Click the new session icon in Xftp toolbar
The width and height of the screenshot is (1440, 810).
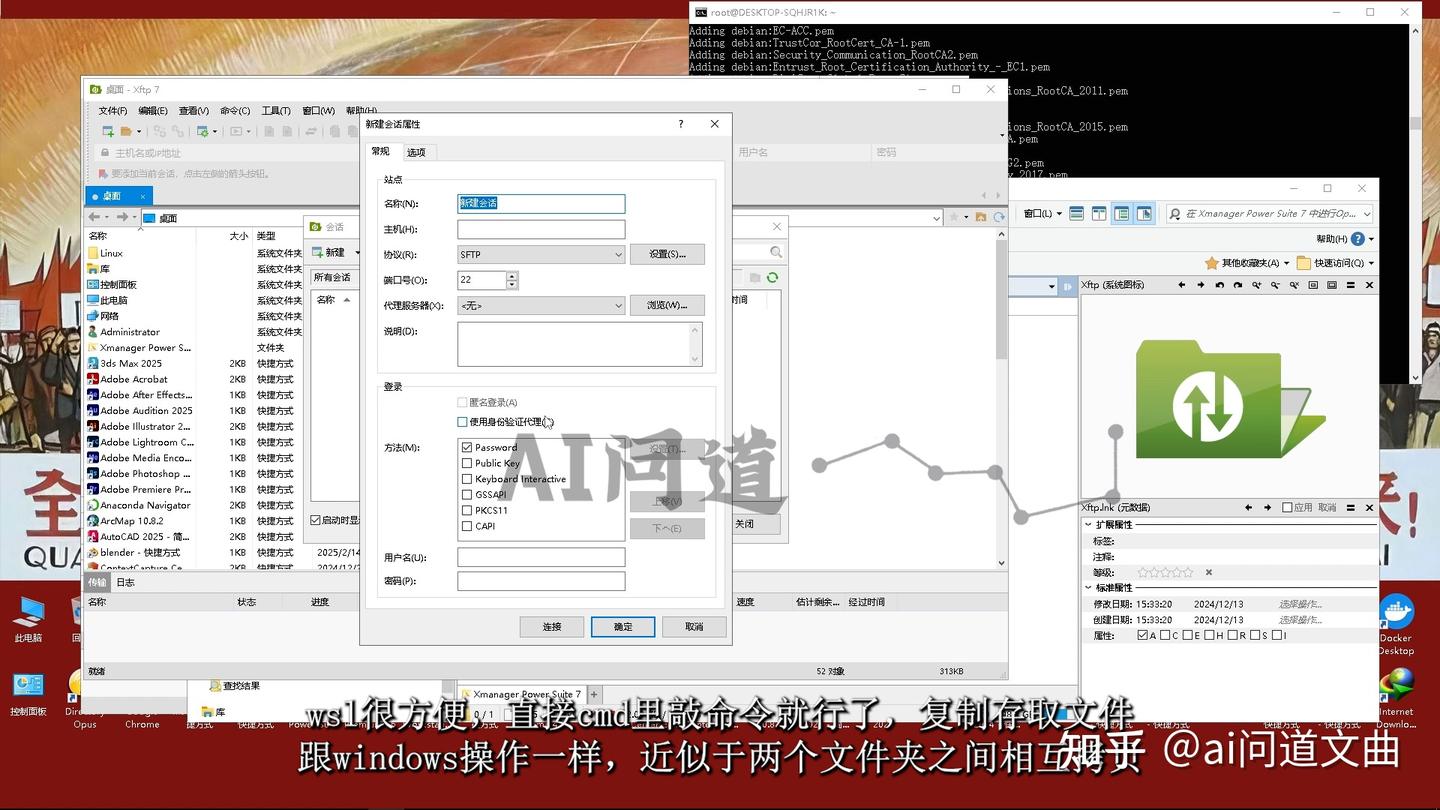pyautogui.click(x=108, y=131)
